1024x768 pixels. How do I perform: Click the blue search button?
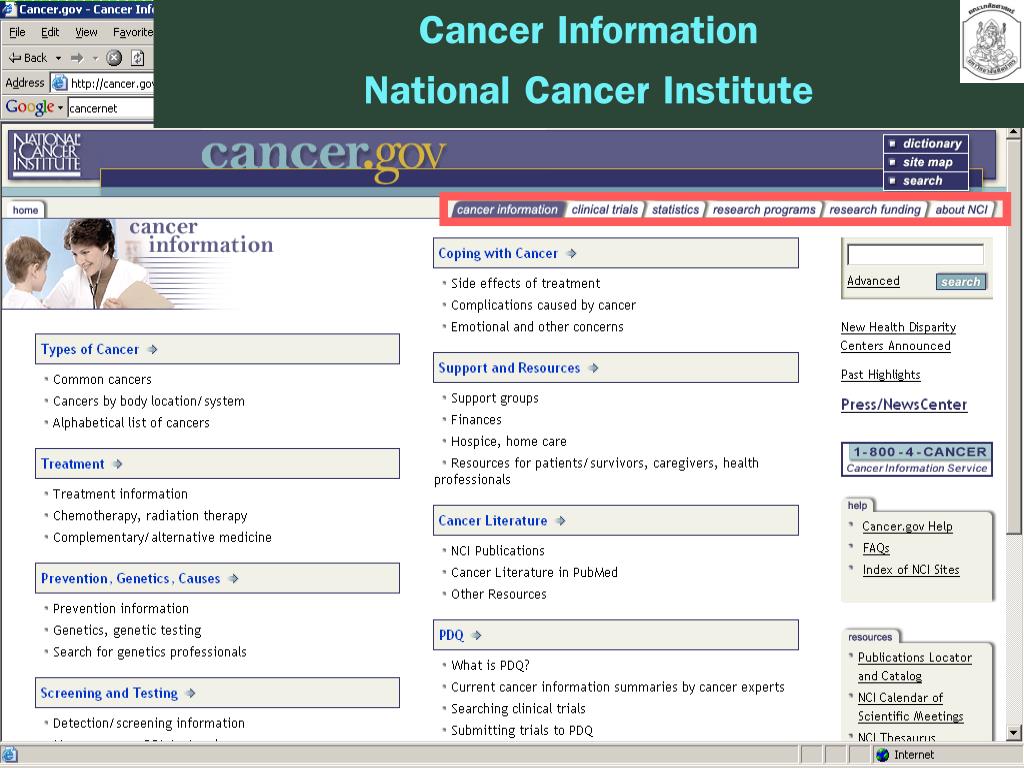961,281
